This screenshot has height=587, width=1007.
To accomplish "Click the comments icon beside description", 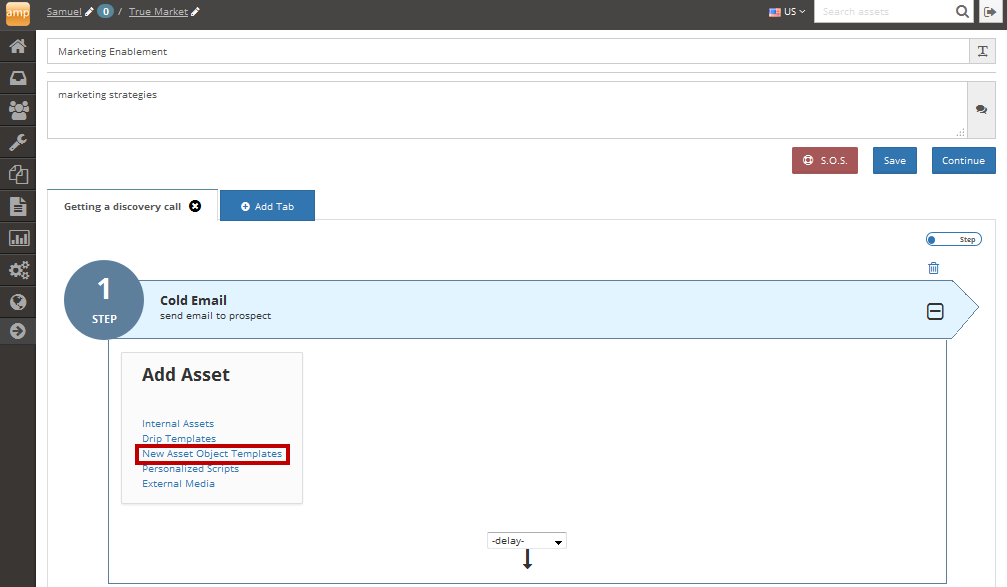I will 981,110.
